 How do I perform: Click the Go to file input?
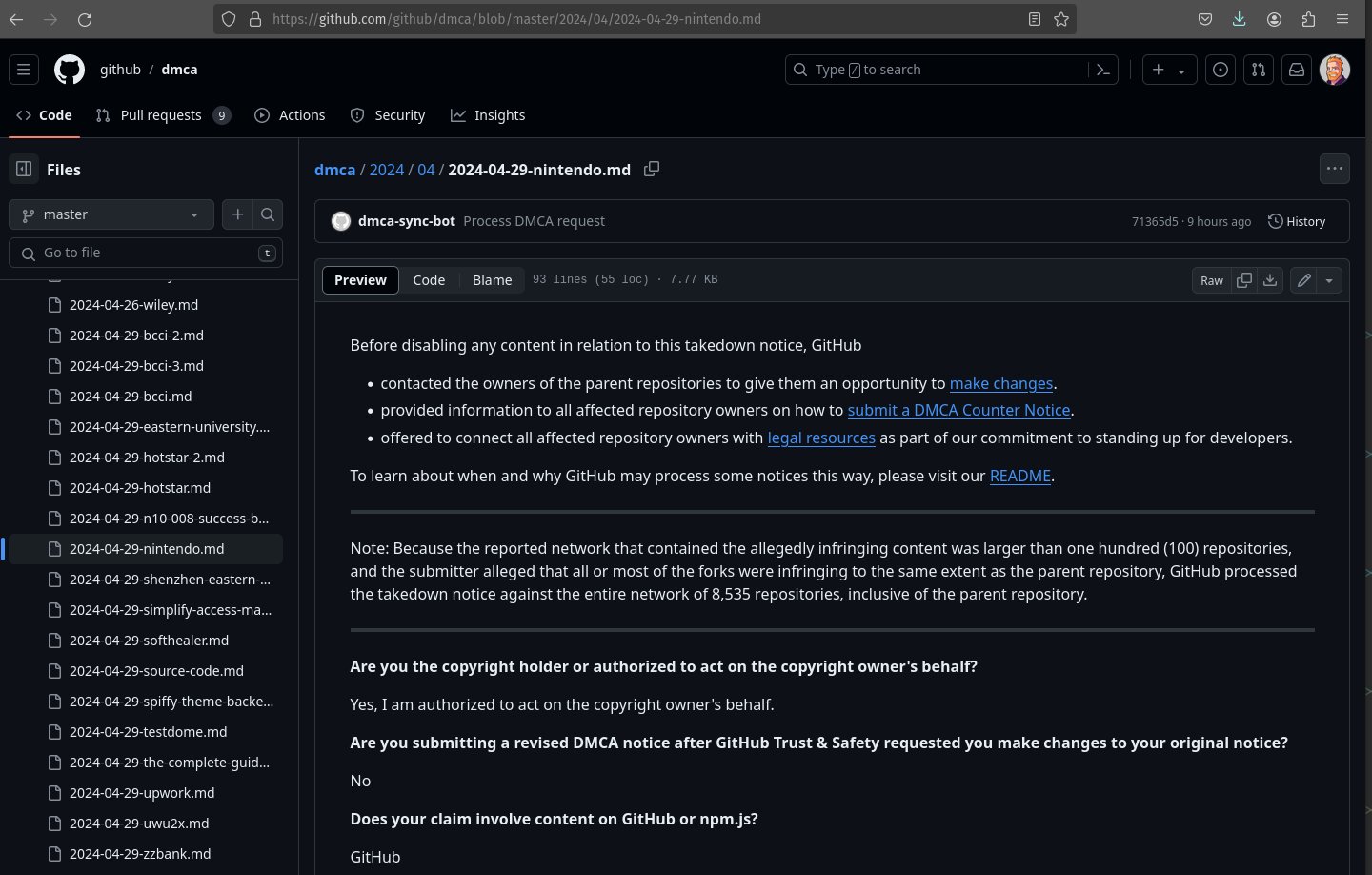(146, 253)
